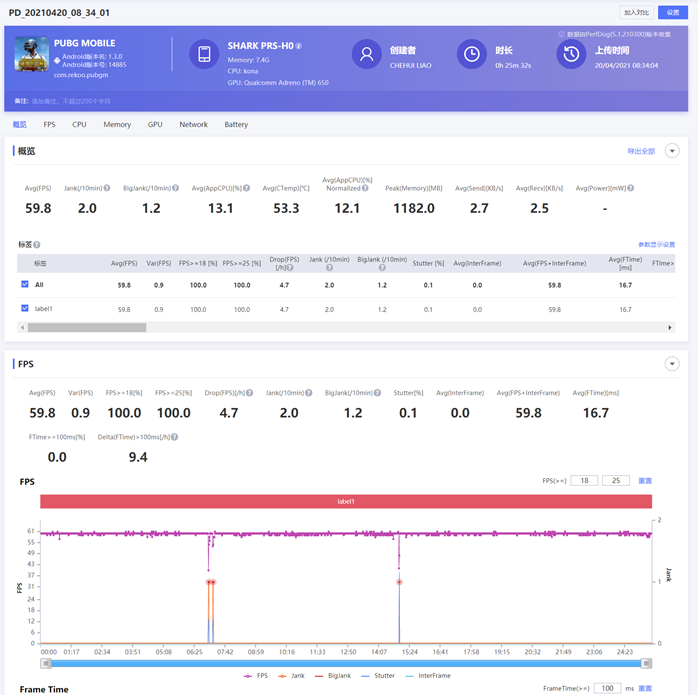This screenshot has height=695, width=698.
Task: Click info icon beside SHARK PRS-H0
Action: click(299, 46)
